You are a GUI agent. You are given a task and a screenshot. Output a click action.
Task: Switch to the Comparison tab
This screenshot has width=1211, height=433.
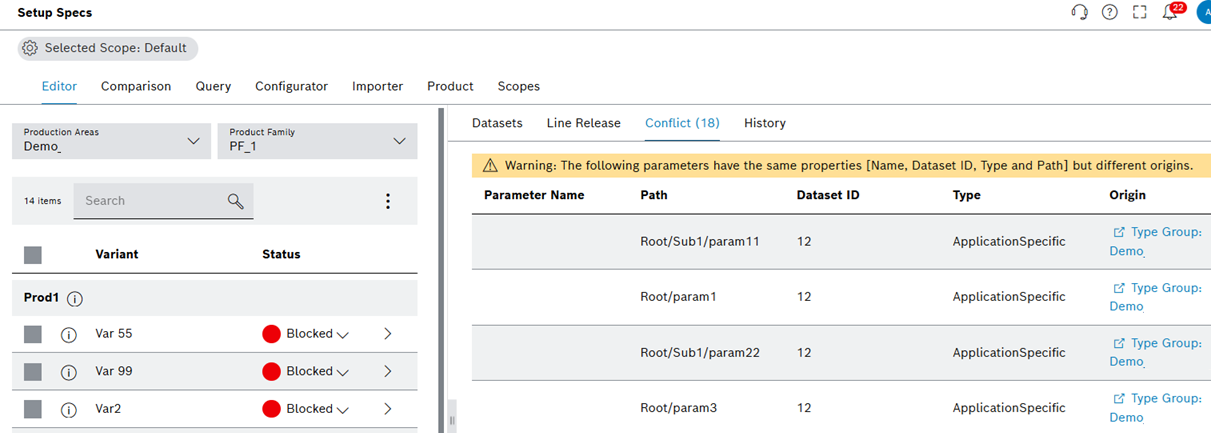[136, 86]
